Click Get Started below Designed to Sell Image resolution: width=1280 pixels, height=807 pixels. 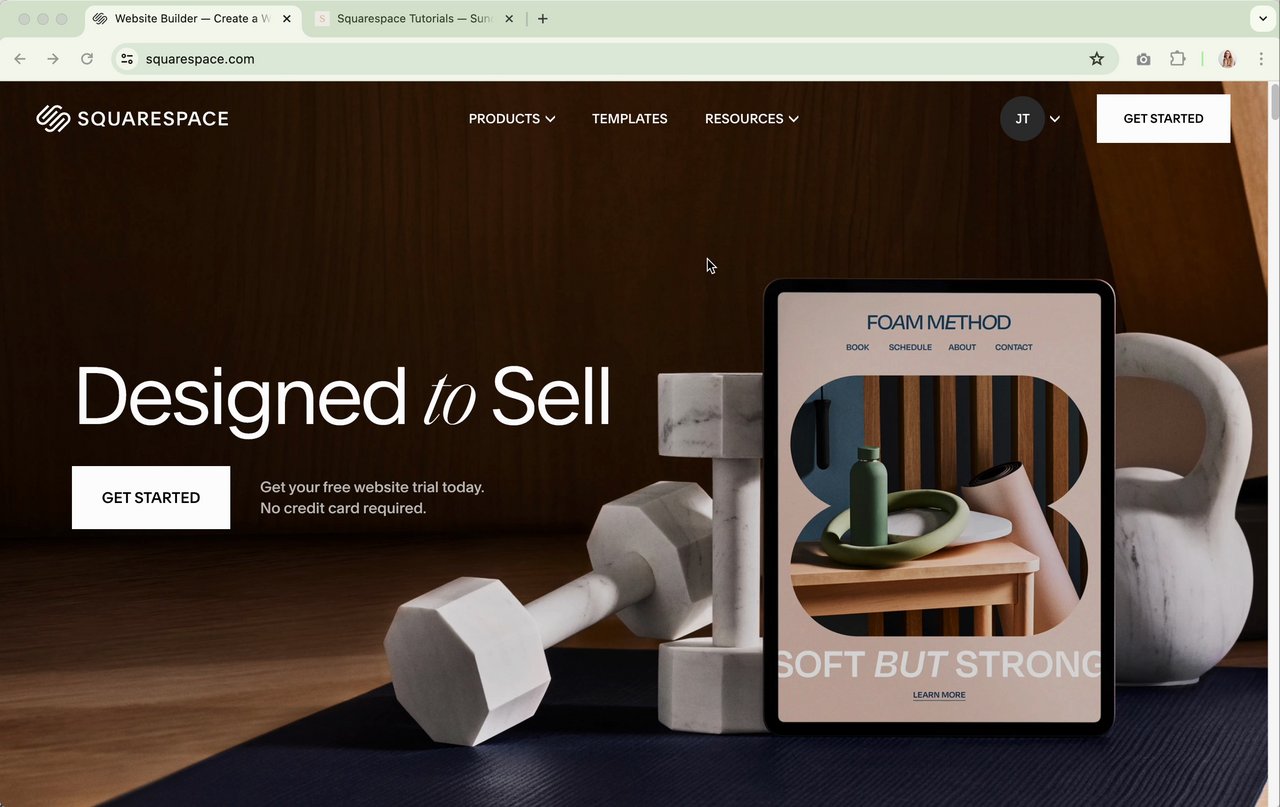coord(151,497)
